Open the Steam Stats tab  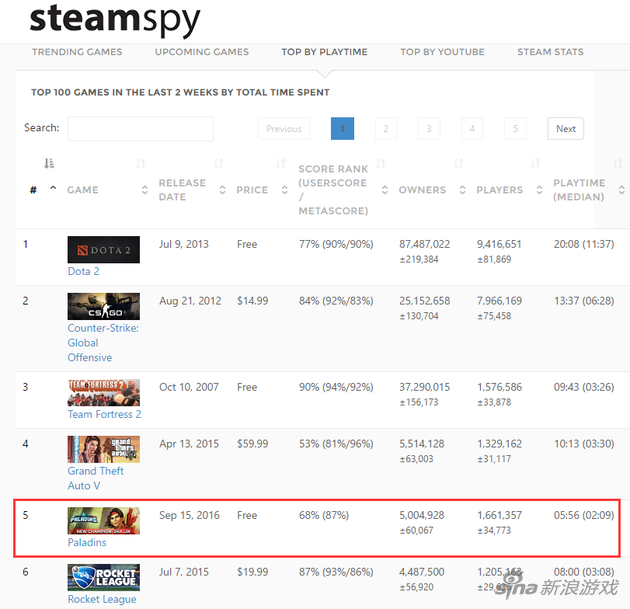click(x=550, y=52)
